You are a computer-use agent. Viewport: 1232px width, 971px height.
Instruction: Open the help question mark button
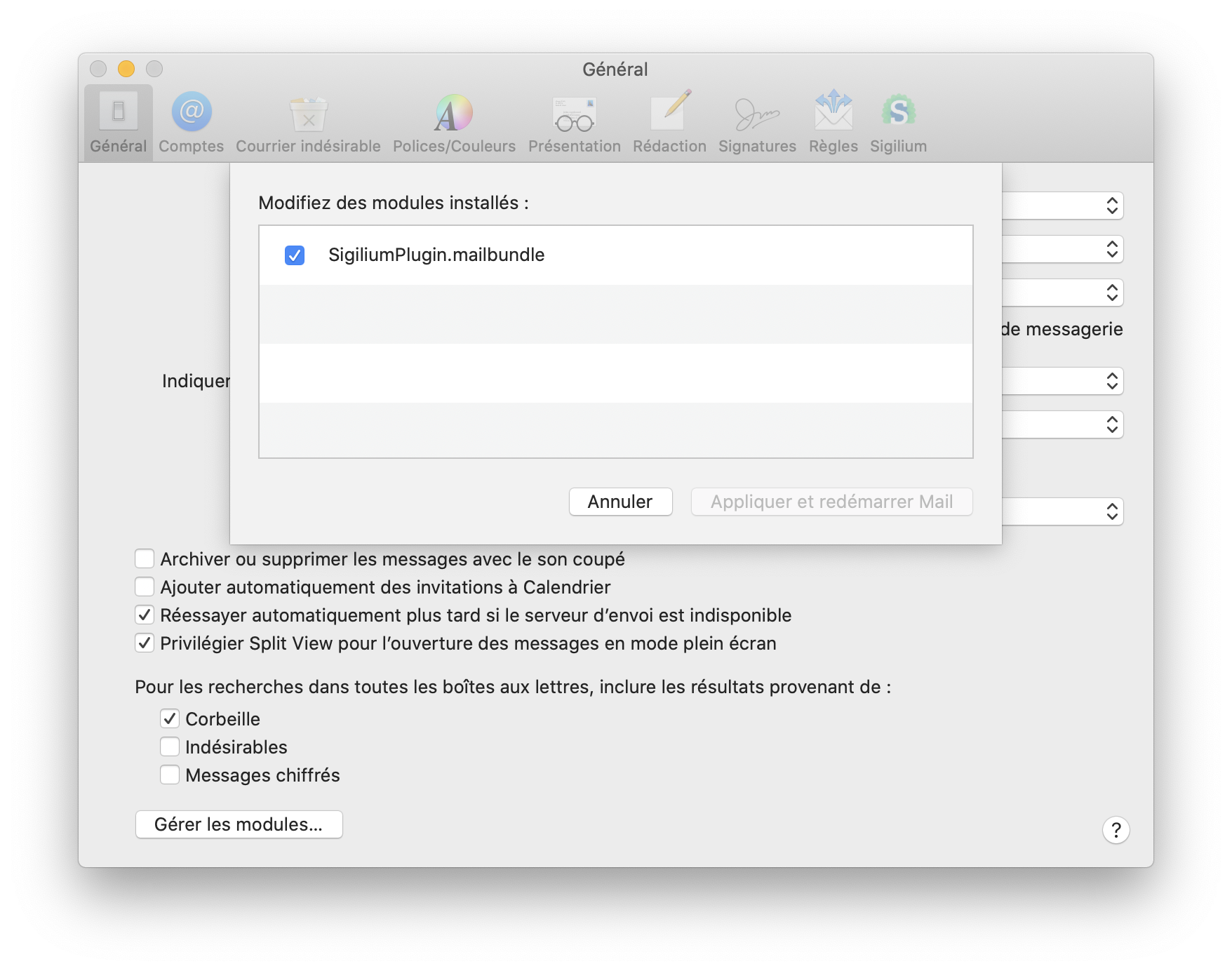(1116, 830)
